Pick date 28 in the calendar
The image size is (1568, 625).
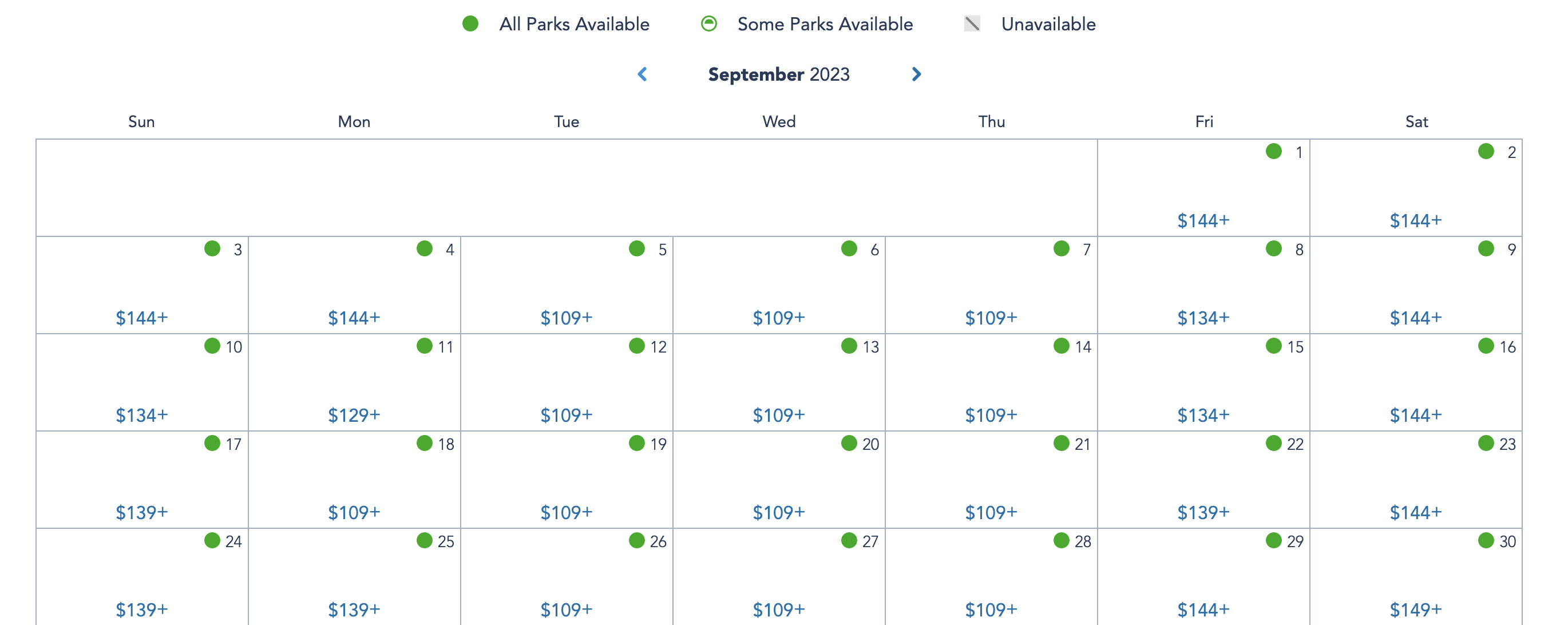1082,541
